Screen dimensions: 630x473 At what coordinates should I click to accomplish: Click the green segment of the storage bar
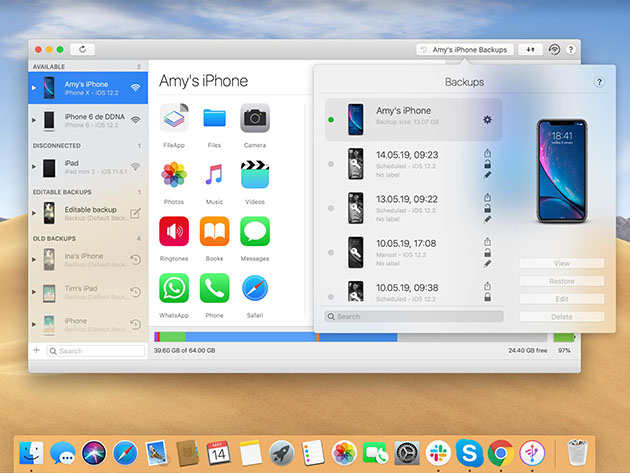[x=173, y=337]
